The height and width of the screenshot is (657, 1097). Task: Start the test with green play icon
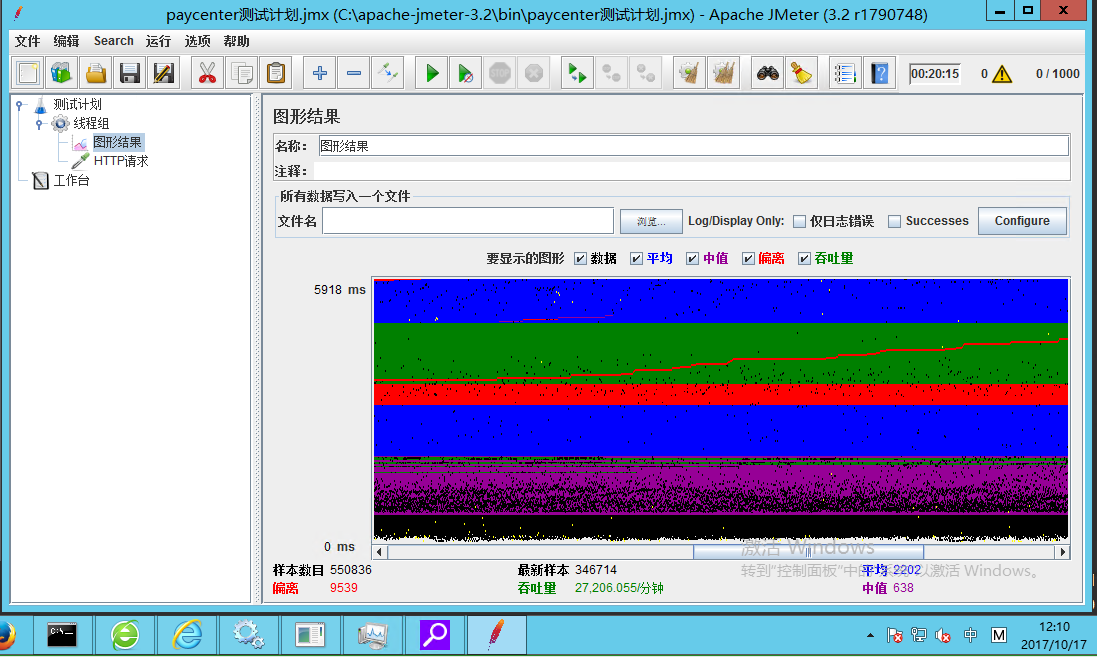432,73
